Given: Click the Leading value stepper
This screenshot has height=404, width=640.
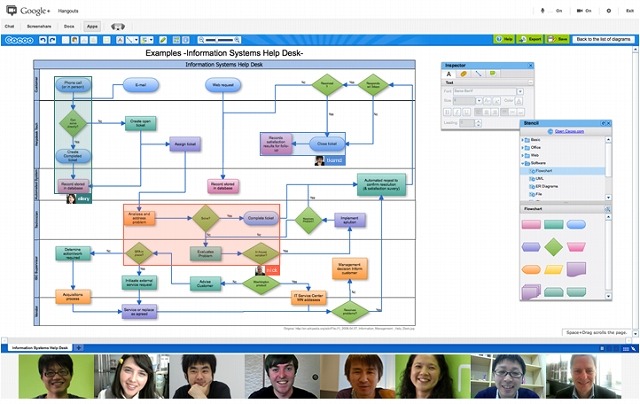Looking at the screenshot, I should coord(478,123).
